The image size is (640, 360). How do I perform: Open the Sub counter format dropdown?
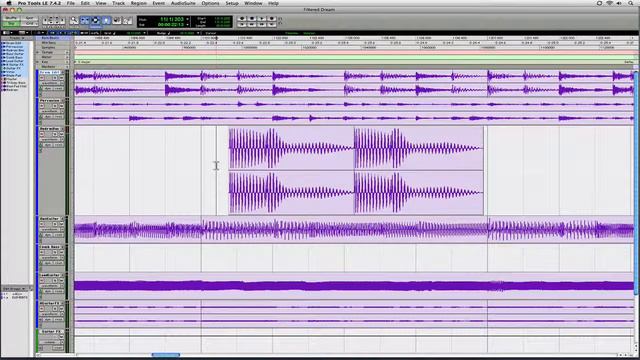pyautogui.click(x=188, y=25)
